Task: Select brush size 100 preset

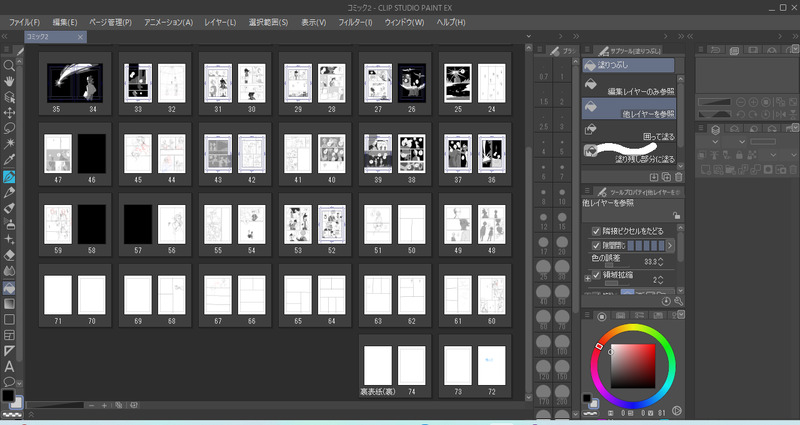Action: click(562, 344)
